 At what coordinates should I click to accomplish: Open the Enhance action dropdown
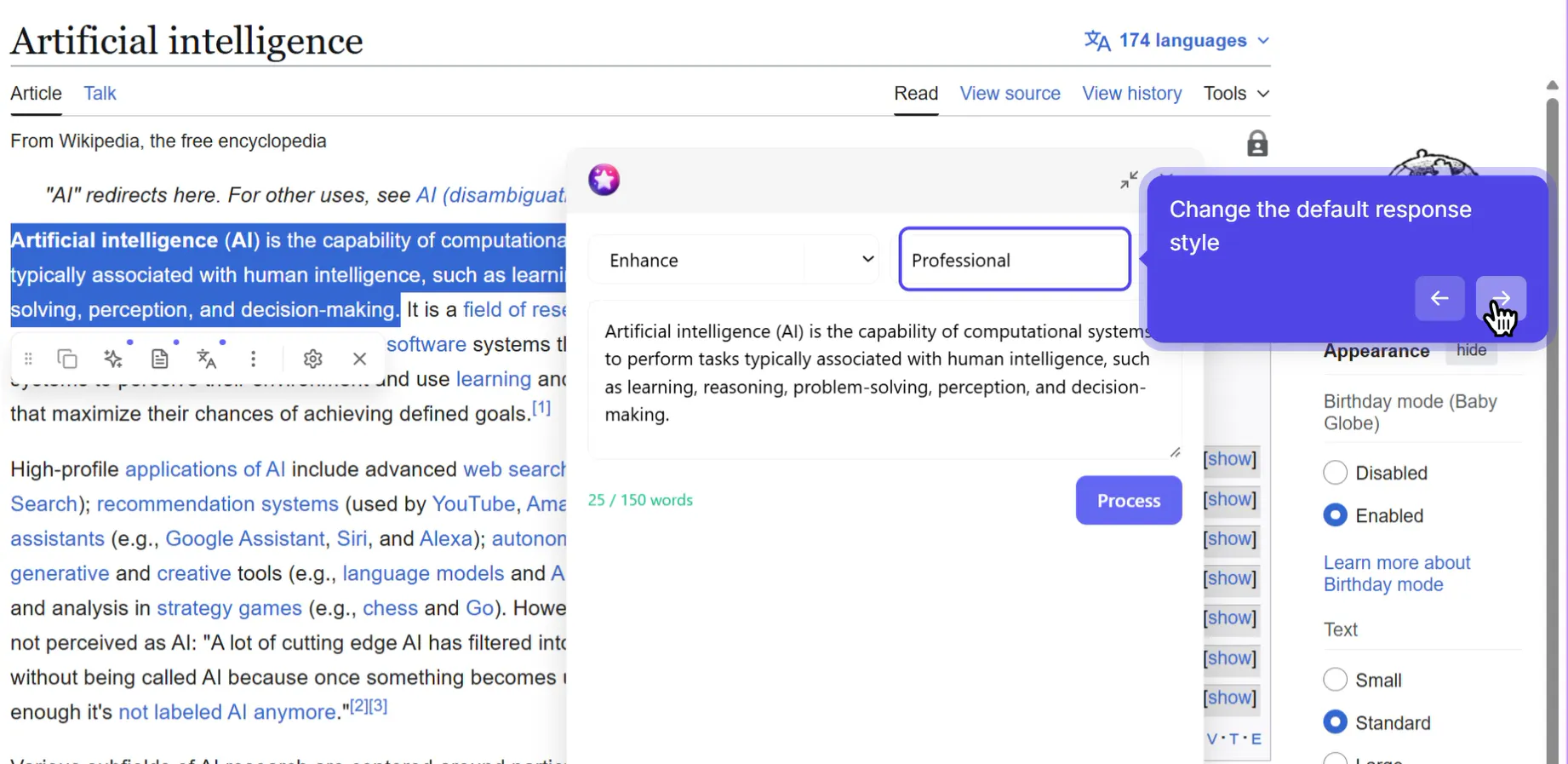coord(734,260)
